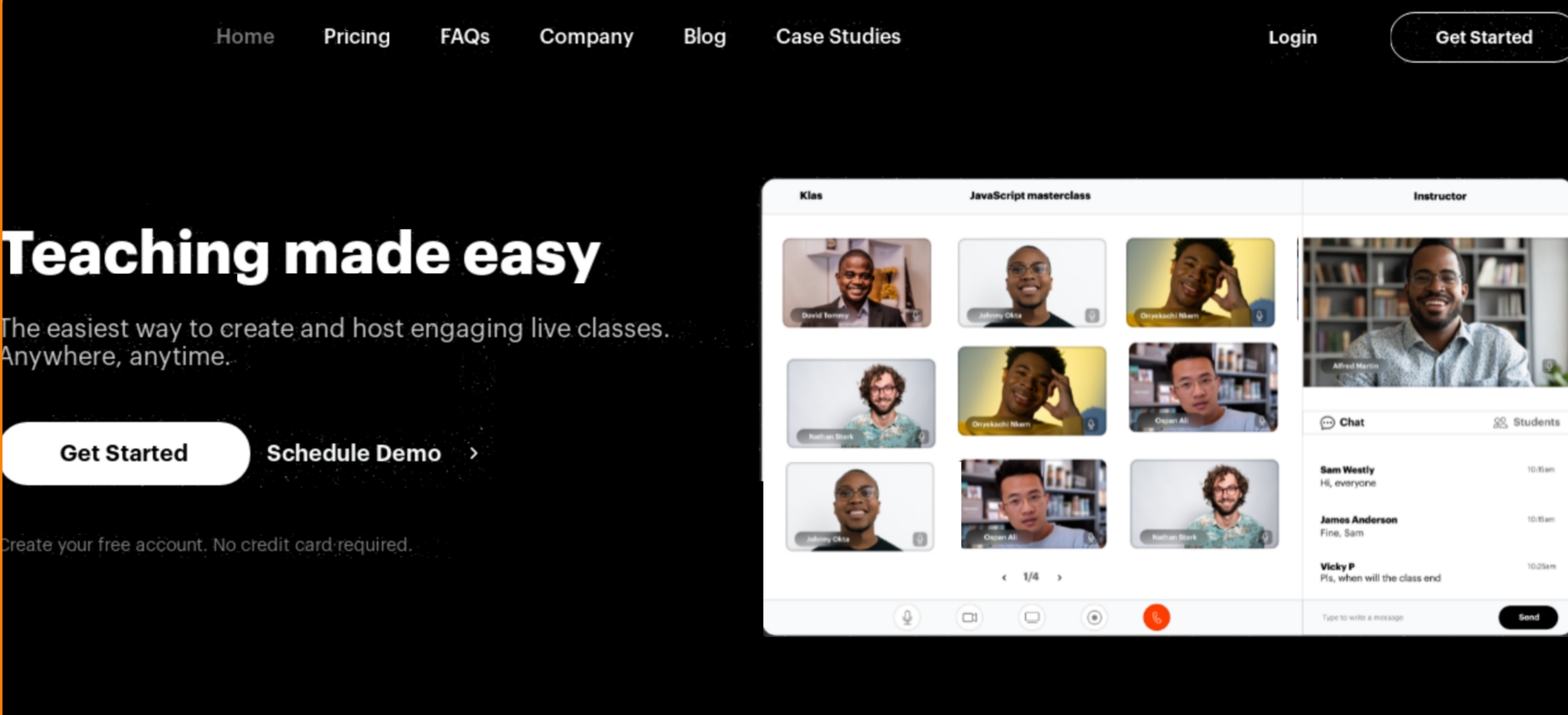Open the Case Studies menu item
Viewport: 1568px width, 715px height.
click(x=838, y=36)
